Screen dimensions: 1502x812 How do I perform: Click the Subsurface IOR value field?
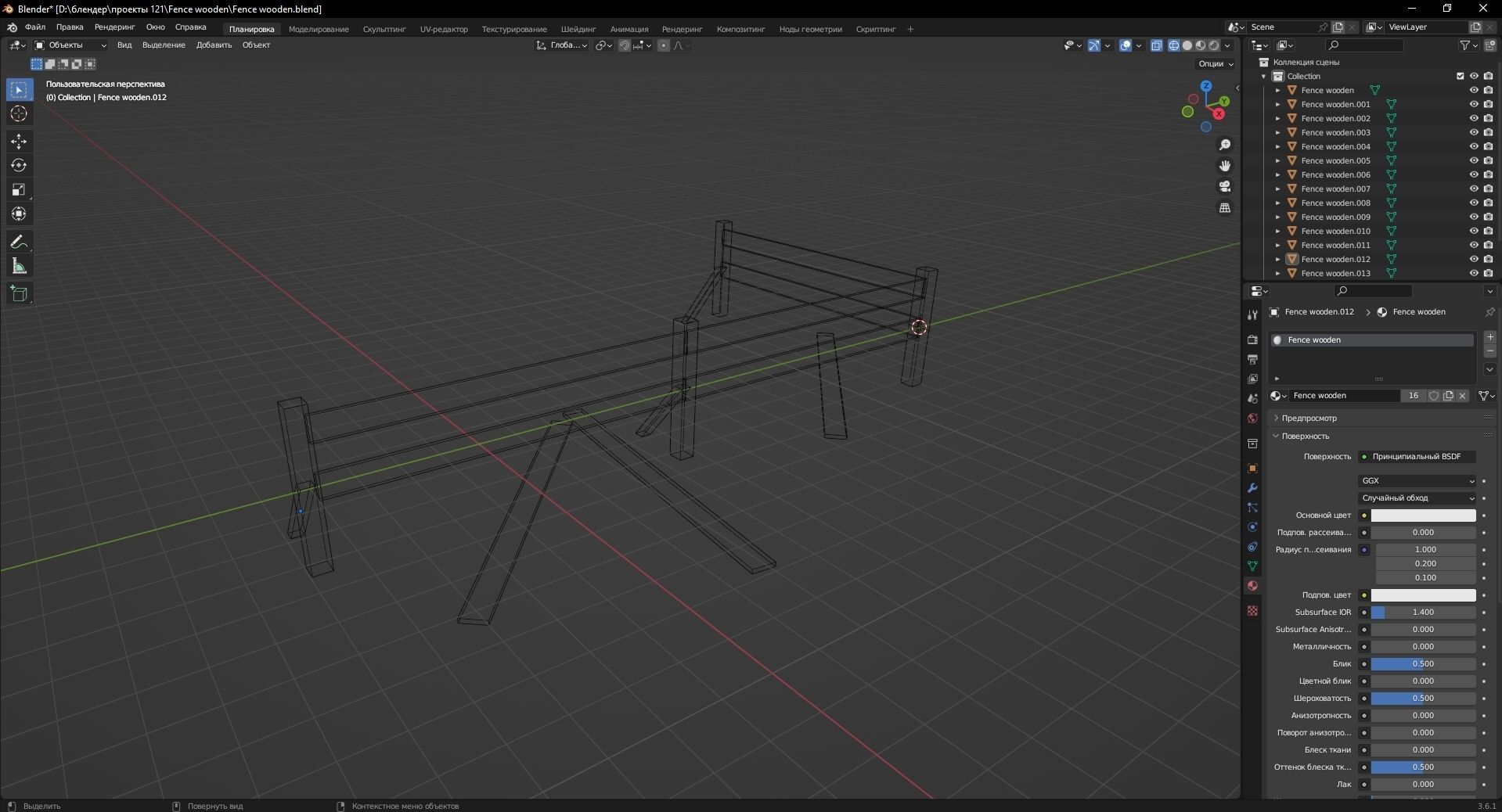(x=1423, y=613)
